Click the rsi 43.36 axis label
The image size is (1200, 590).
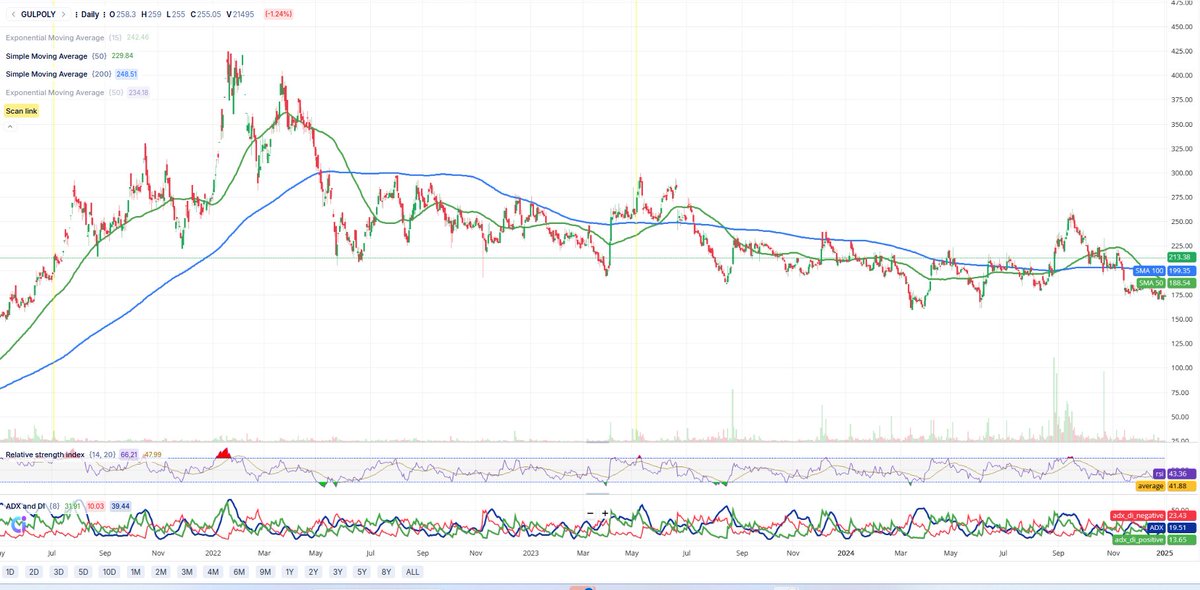[1175, 473]
